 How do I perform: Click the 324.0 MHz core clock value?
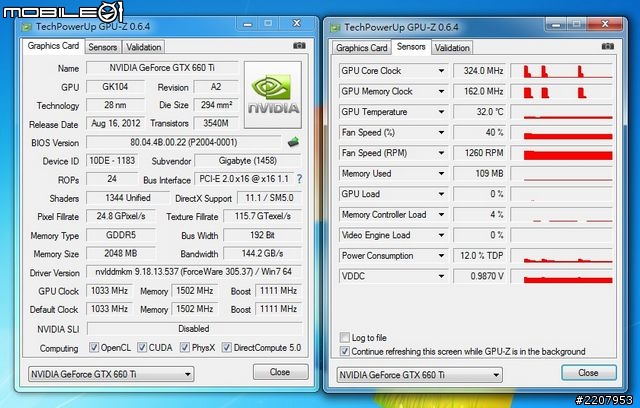tap(480, 71)
